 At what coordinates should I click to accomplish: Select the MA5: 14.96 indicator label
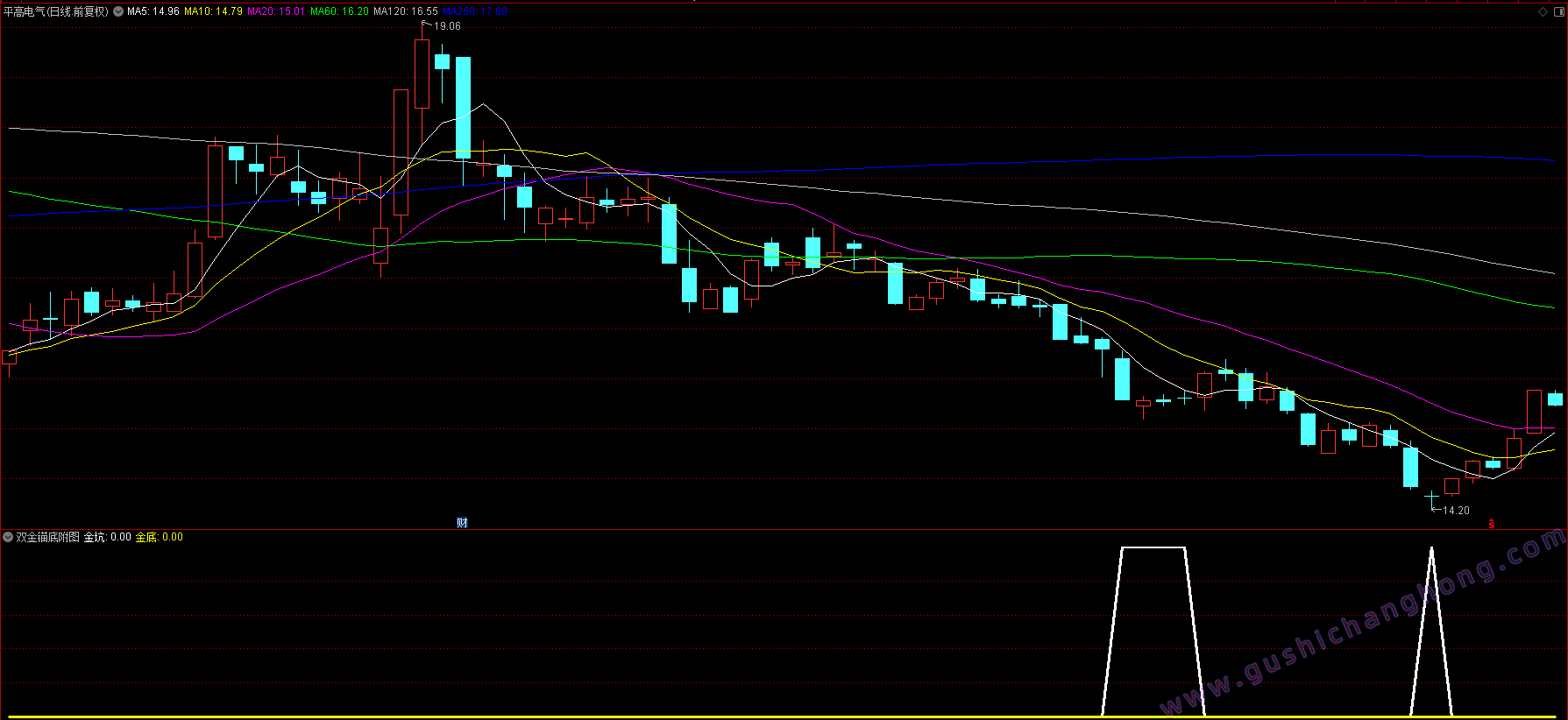click(153, 11)
